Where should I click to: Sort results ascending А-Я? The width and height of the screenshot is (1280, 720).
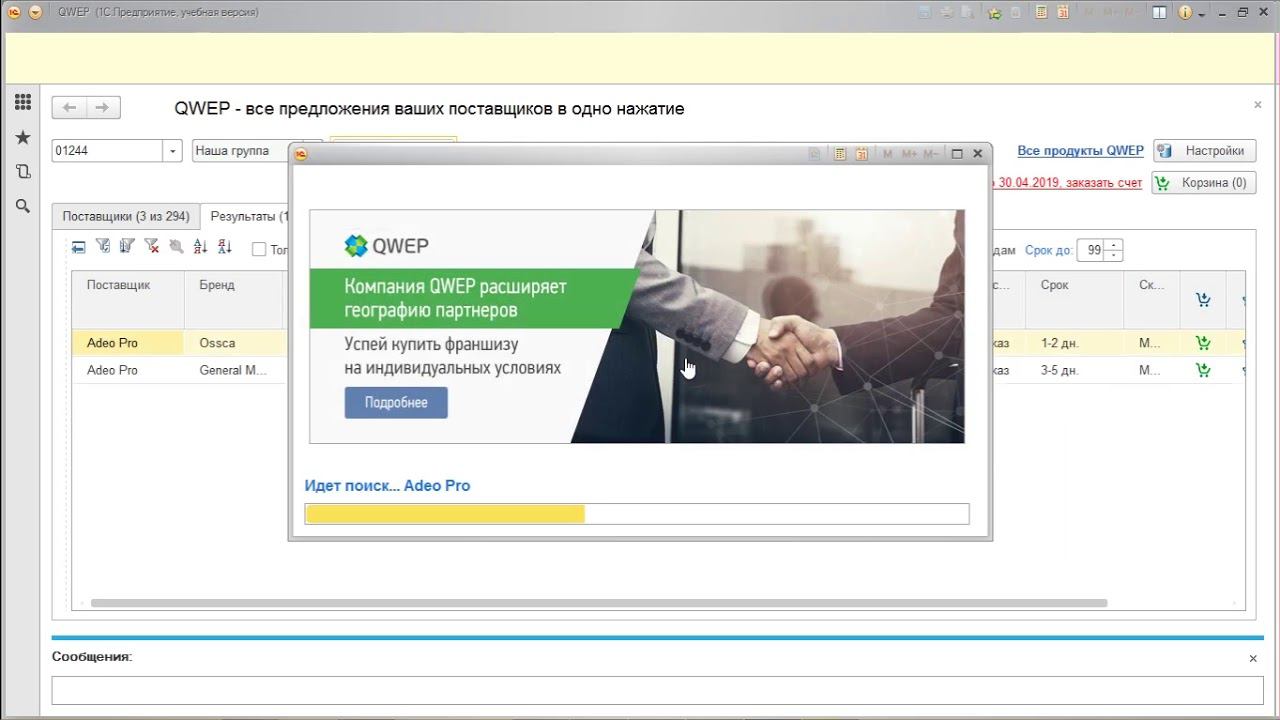click(200, 247)
